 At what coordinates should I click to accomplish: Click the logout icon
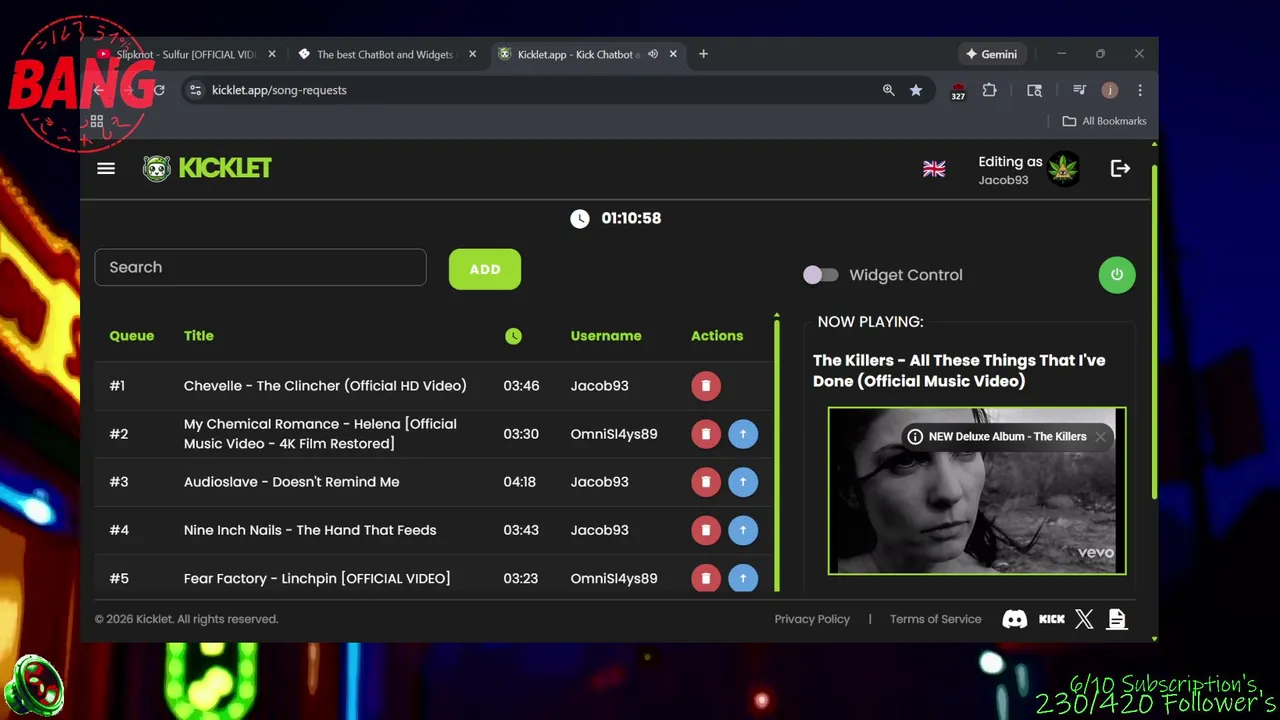1120,169
